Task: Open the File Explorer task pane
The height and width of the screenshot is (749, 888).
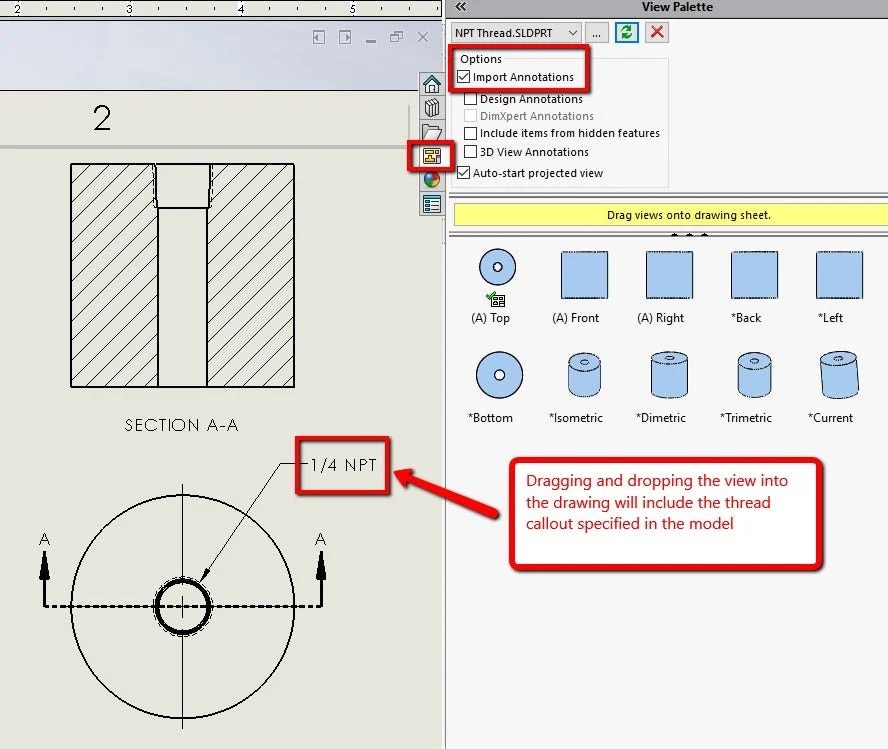Action: pyautogui.click(x=432, y=130)
